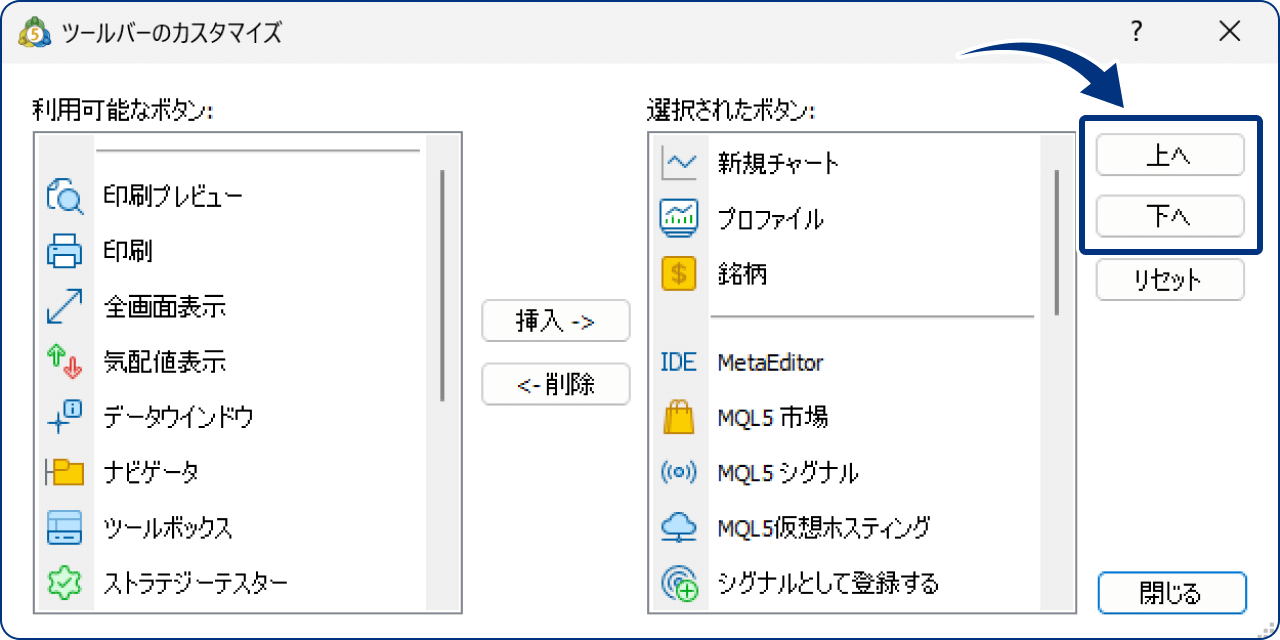Select the 銘柄 dollar icon
Viewport: 1280px width, 640px height.
(x=678, y=274)
